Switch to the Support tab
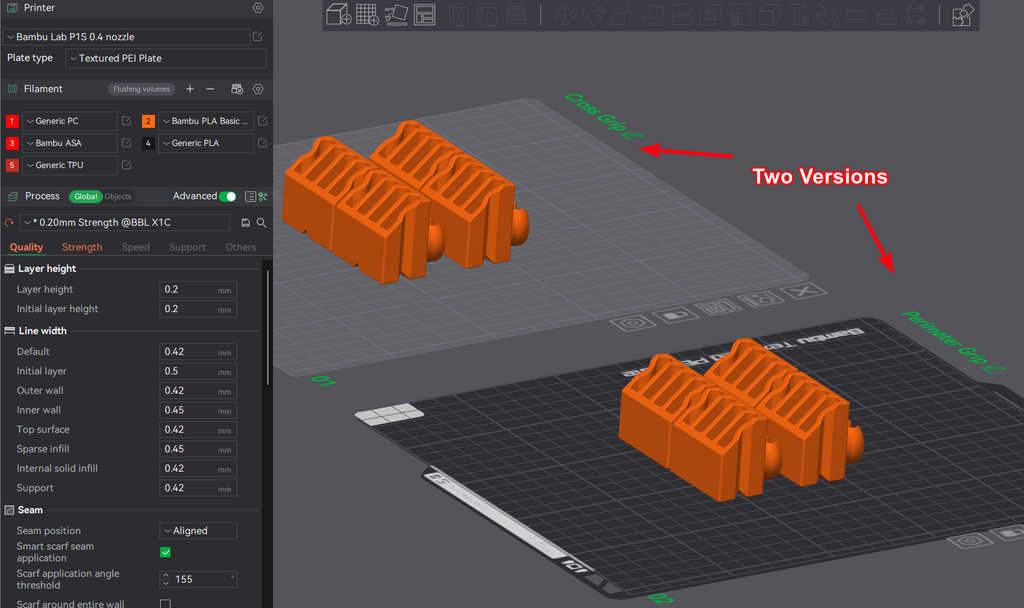The height and width of the screenshot is (608, 1024). (x=187, y=247)
